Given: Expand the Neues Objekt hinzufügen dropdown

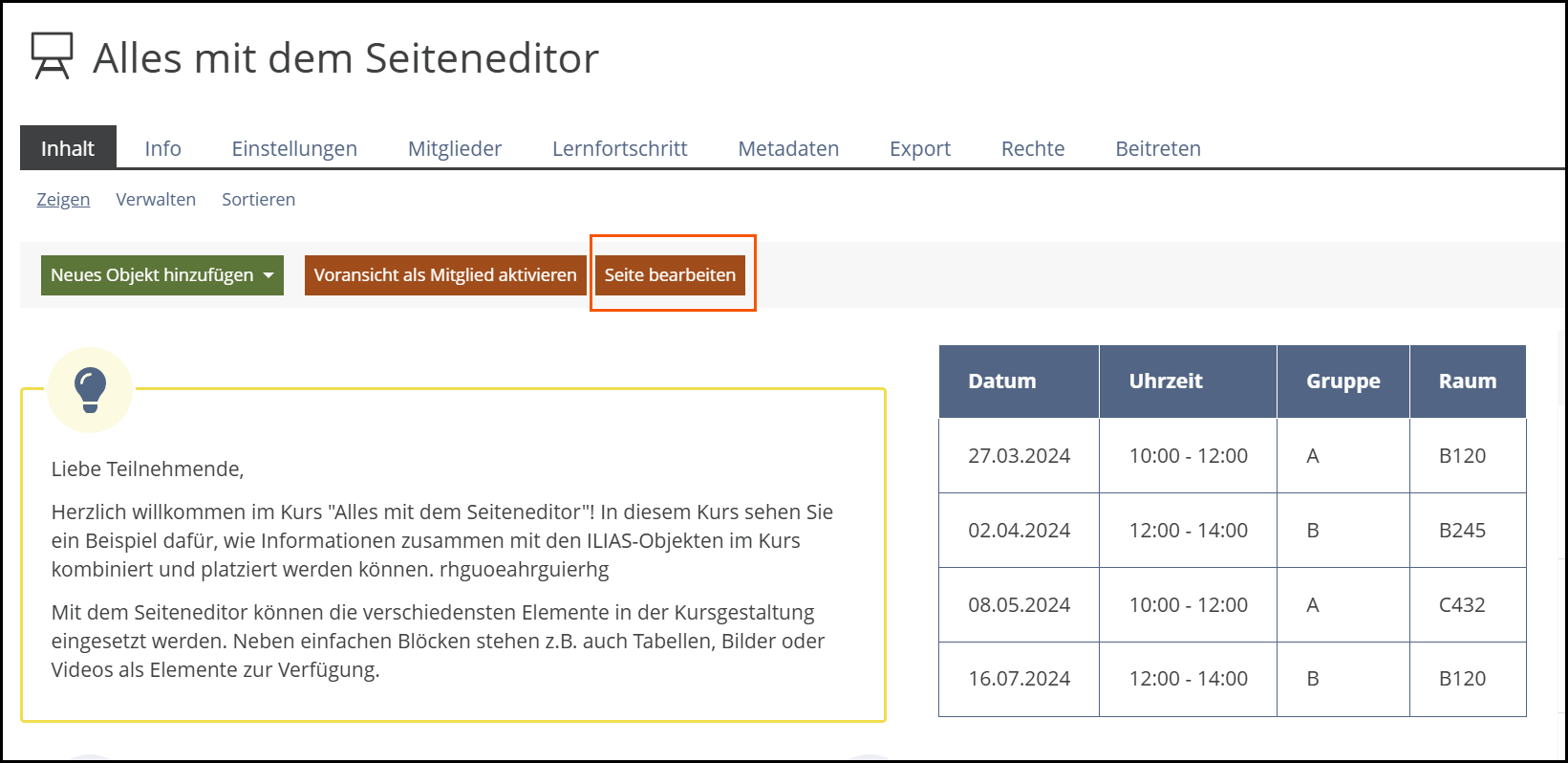Looking at the screenshot, I should [x=161, y=275].
